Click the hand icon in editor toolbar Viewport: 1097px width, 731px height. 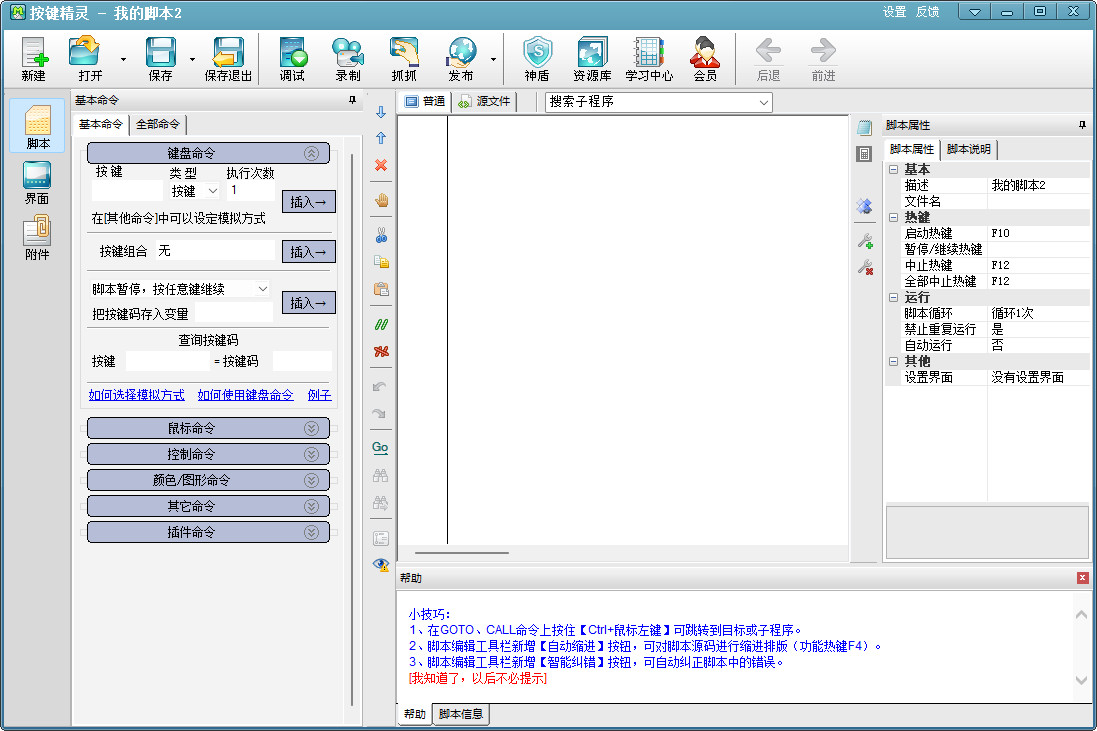click(x=381, y=201)
